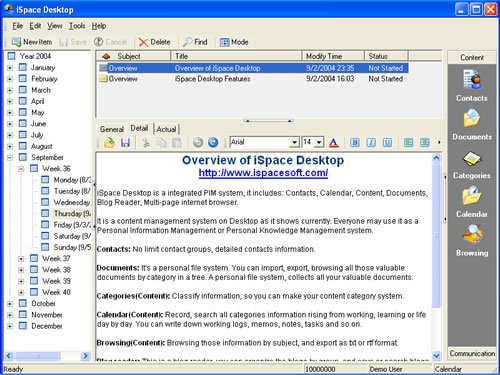Expand the Week 37 node
Screen dimensions: 500x375
(21, 259)
